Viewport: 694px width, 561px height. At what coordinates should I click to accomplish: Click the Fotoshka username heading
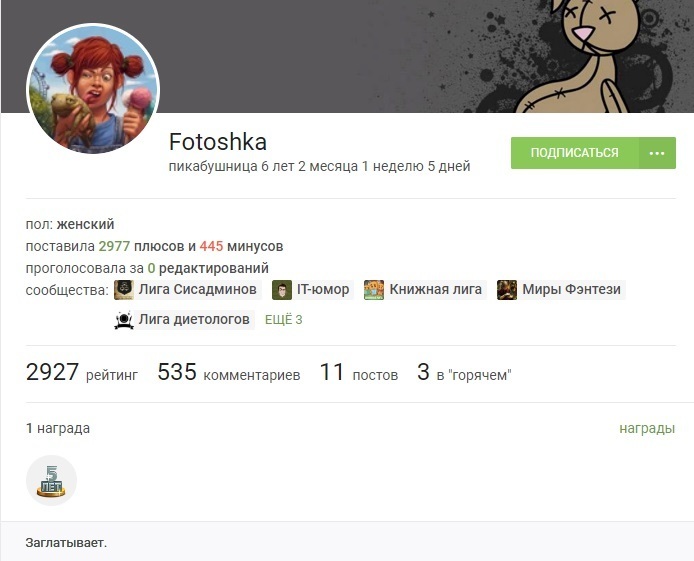tap(218, 142)
